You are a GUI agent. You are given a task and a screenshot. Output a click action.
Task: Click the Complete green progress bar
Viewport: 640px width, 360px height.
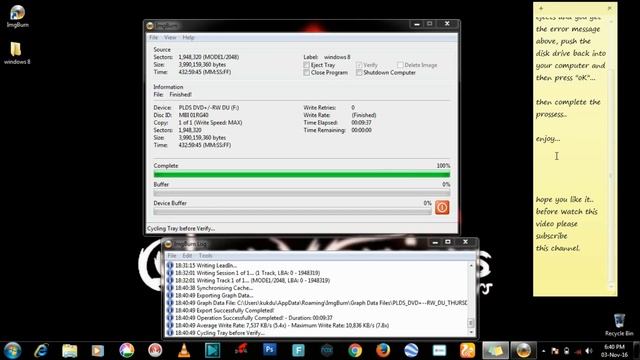(302, 174)
